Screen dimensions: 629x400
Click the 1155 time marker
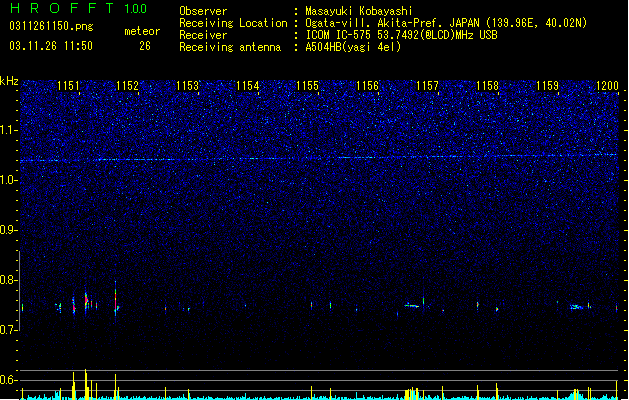[307, 86]
